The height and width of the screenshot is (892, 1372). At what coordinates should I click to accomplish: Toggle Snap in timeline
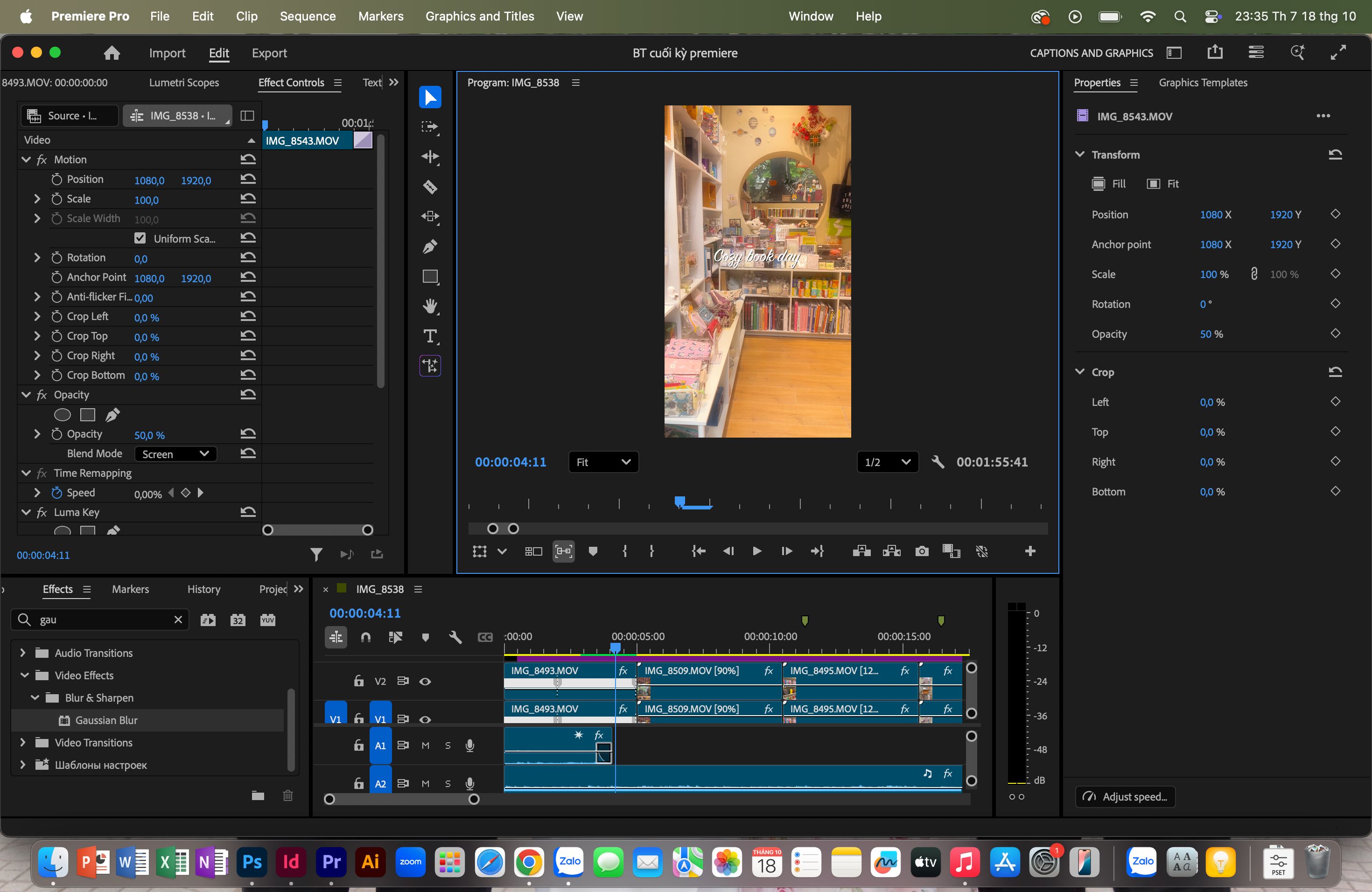pos(365,637)
